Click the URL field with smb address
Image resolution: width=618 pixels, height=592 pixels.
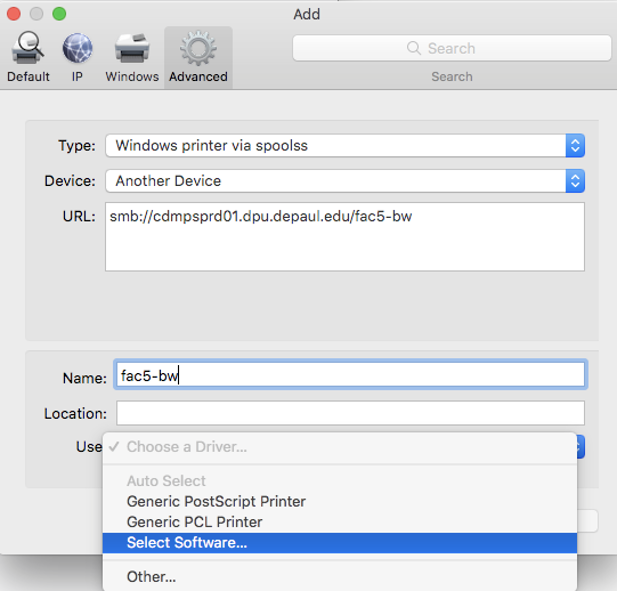pos(345,237)
